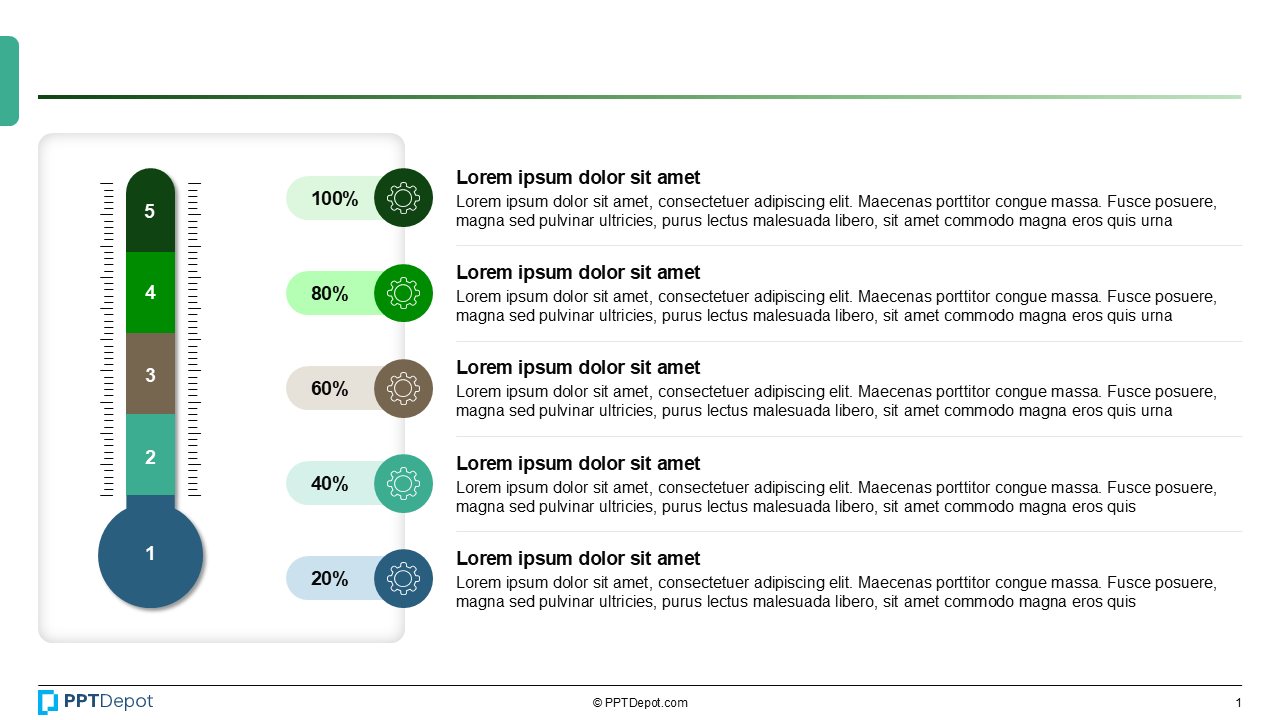This screenshot has width=1280, height=720.
Task: Click the brown gear icon beside 60%
Action: click(x=403, y=388)
